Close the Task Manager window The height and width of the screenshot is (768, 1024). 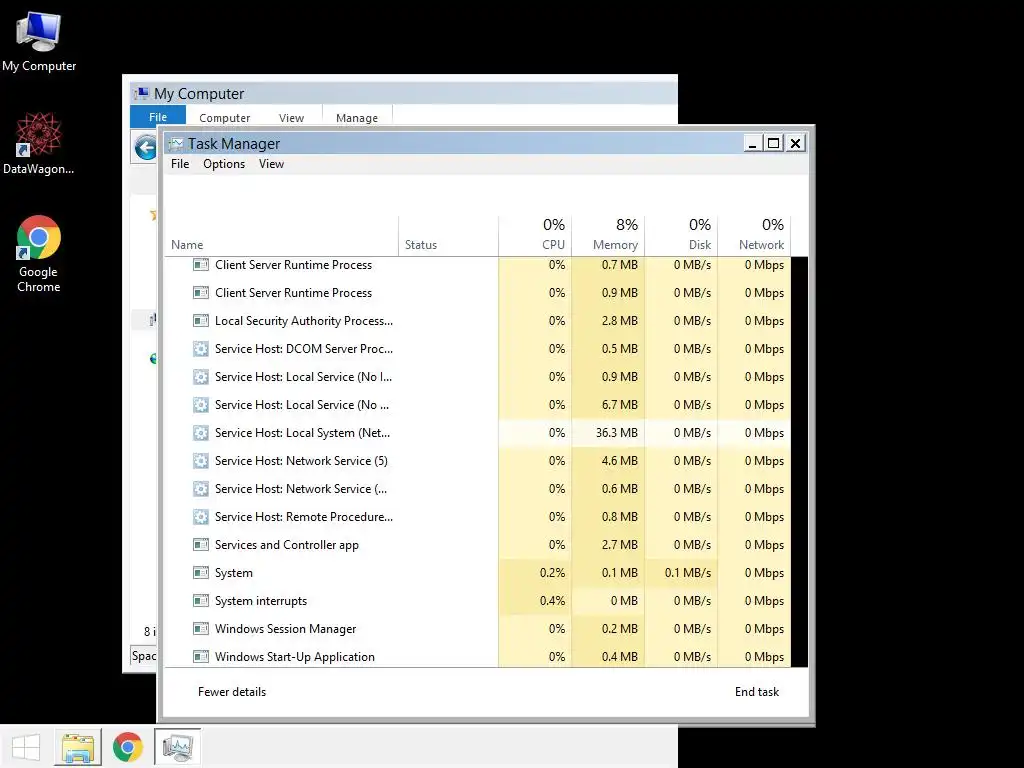[795, 143]
